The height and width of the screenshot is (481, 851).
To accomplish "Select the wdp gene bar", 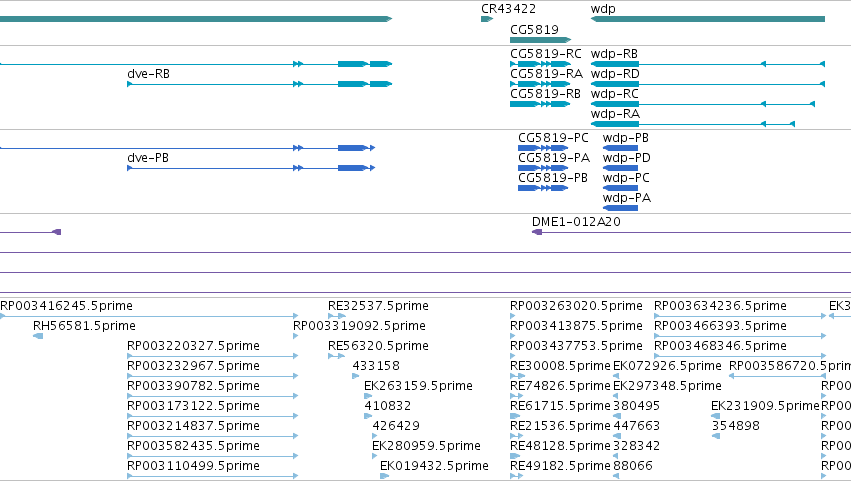I will tap(708, 19).
